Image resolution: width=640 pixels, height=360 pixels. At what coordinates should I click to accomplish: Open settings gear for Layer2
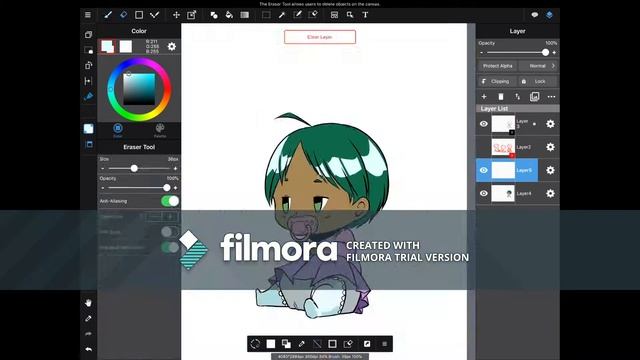pos(550,147)
